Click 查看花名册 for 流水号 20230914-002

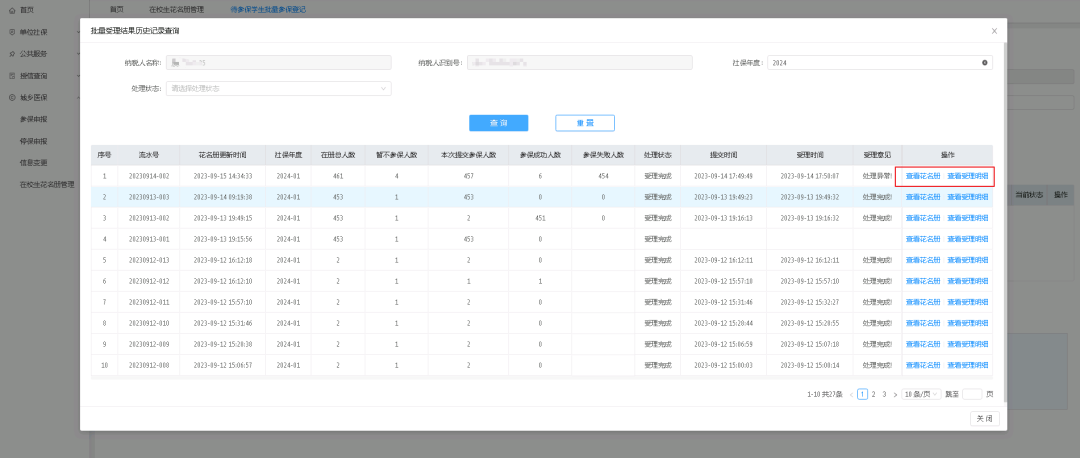click(923, 176)
